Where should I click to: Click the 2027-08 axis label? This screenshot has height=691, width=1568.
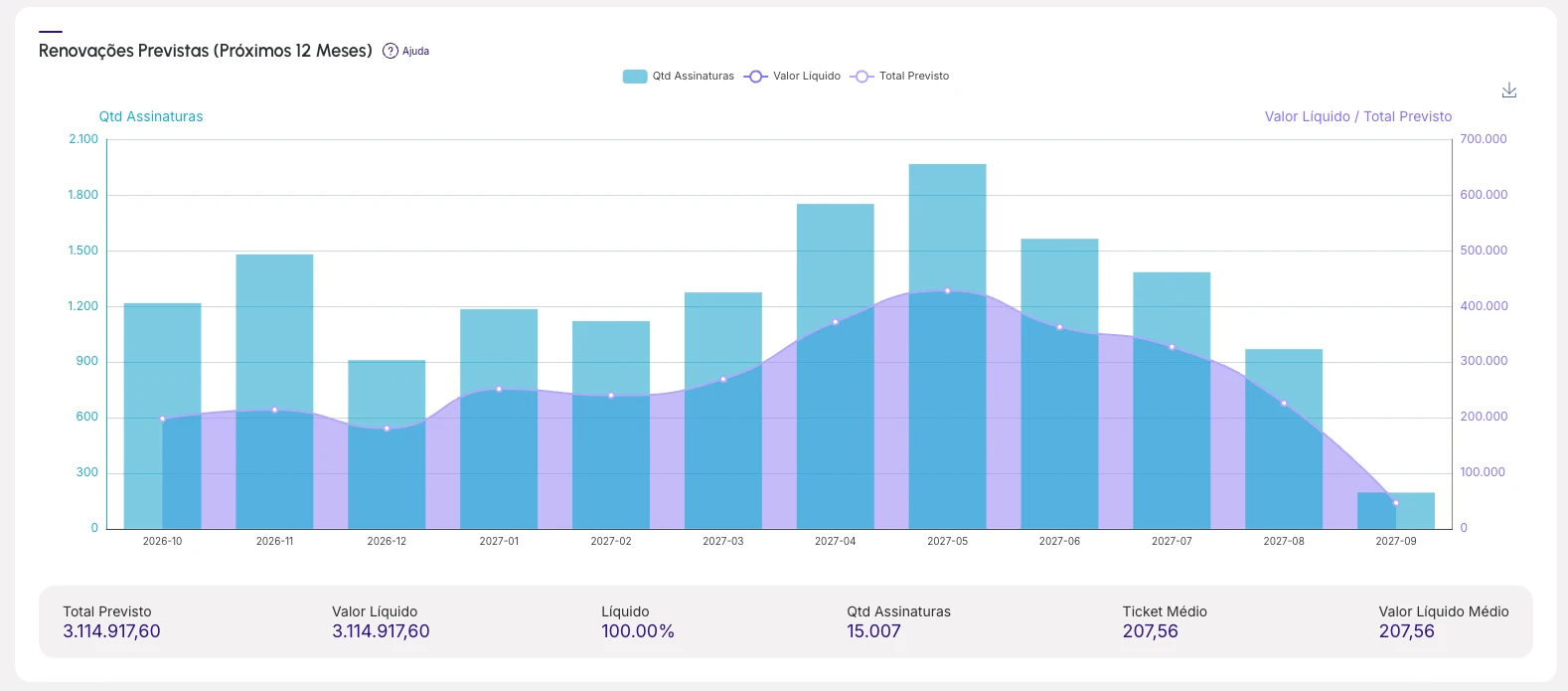click(x=1284, y=541)
